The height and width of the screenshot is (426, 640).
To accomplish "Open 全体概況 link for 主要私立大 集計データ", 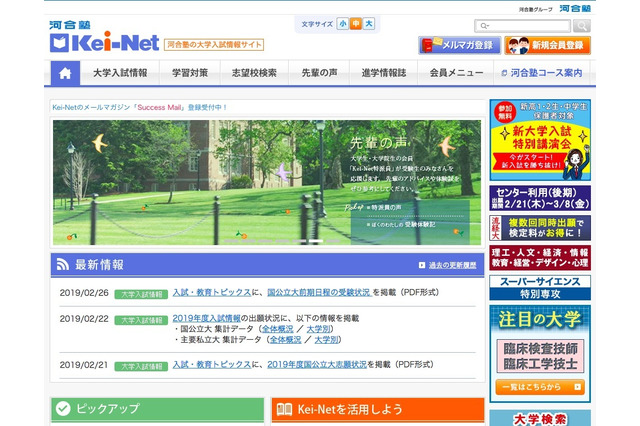I will click(285, 339).
